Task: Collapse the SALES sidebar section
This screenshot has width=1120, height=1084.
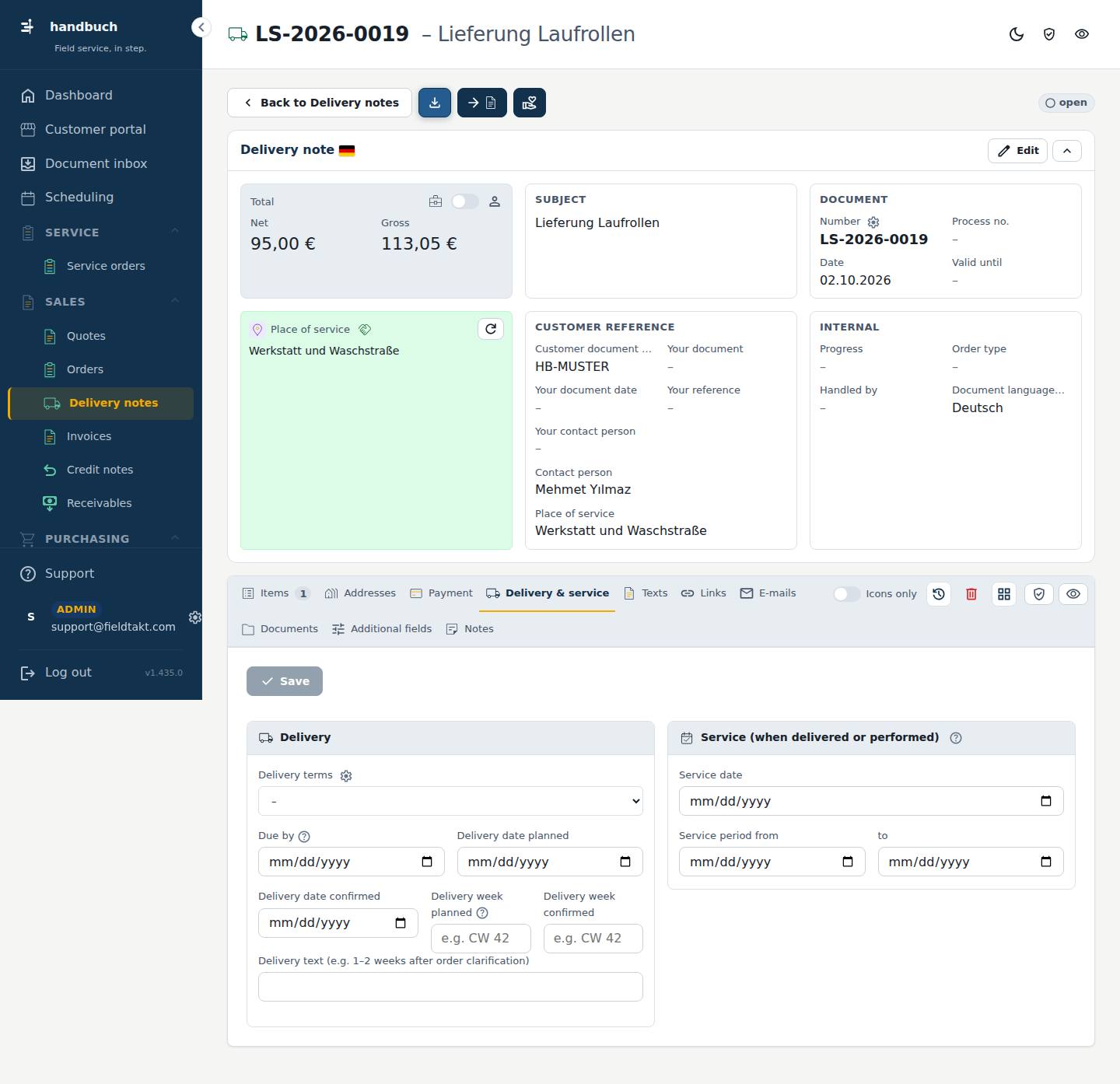Action: click(175, 302)
